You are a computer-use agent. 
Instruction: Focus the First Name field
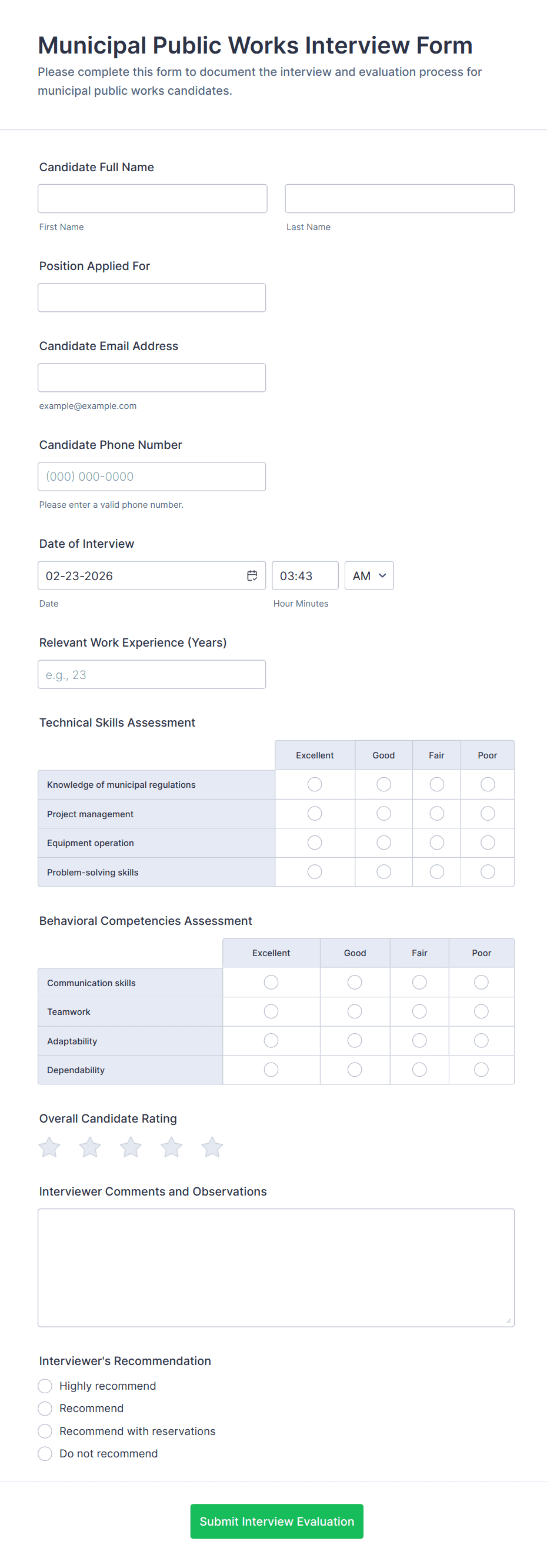pyautogui.click(x=152, y=198)
